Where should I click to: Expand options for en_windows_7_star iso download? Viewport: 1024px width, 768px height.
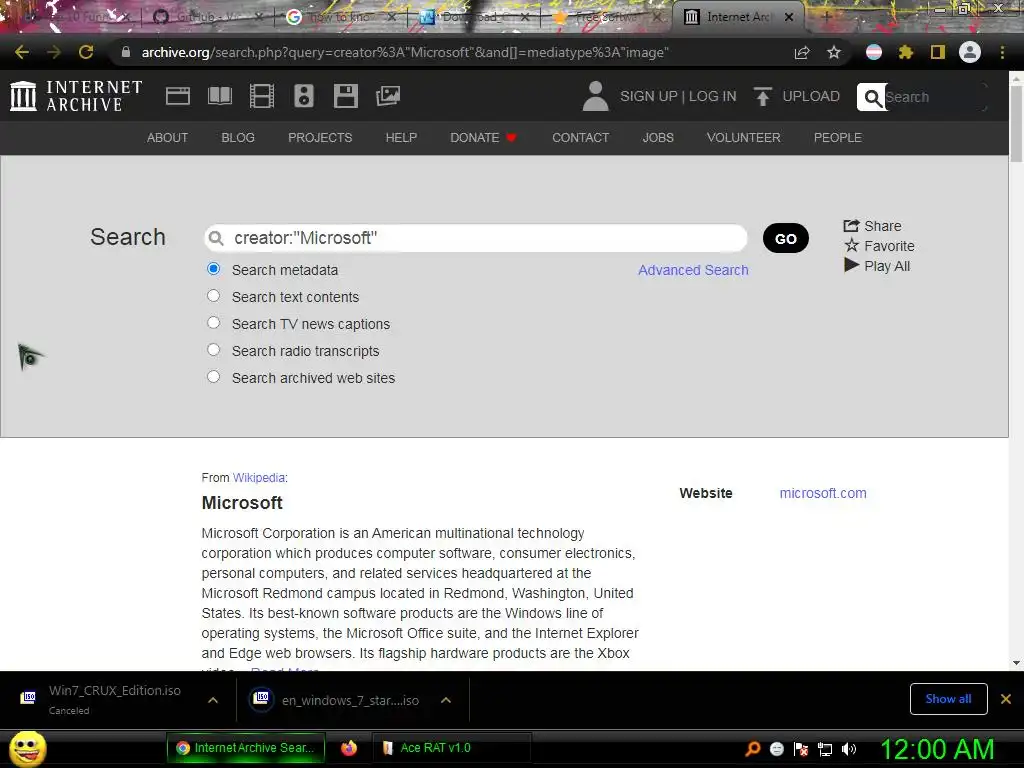(446, 700)
